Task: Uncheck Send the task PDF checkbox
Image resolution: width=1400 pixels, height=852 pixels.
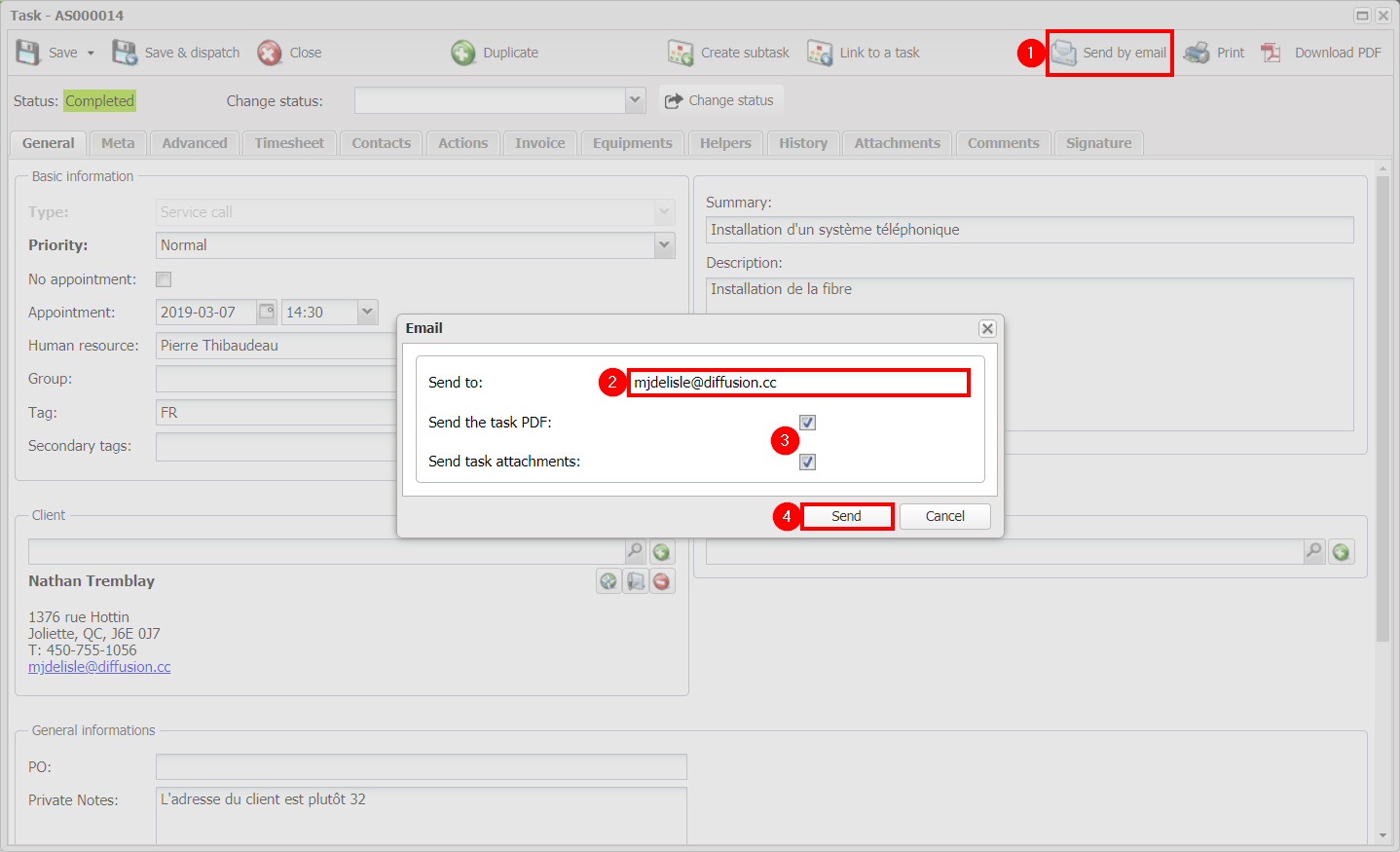Action: 807,422
